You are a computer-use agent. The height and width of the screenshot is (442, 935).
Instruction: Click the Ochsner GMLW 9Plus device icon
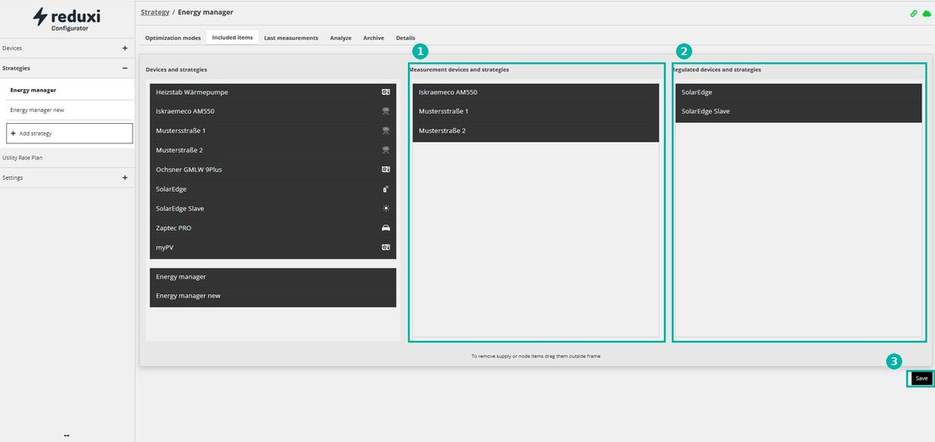(x=386, y=169)
